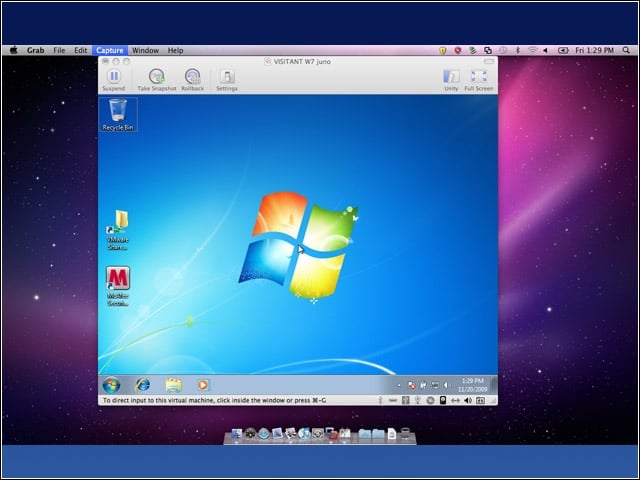Click the Wi-Fi menu bar icon
This screenshot has height=480, width=640.
pos(533,50)
